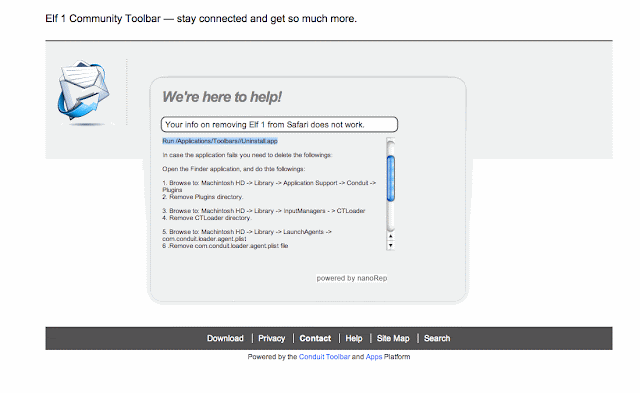This screenshot has width=640, height=393.
Task: Click the blue scrollbar thumb
Action: point(391,178)
